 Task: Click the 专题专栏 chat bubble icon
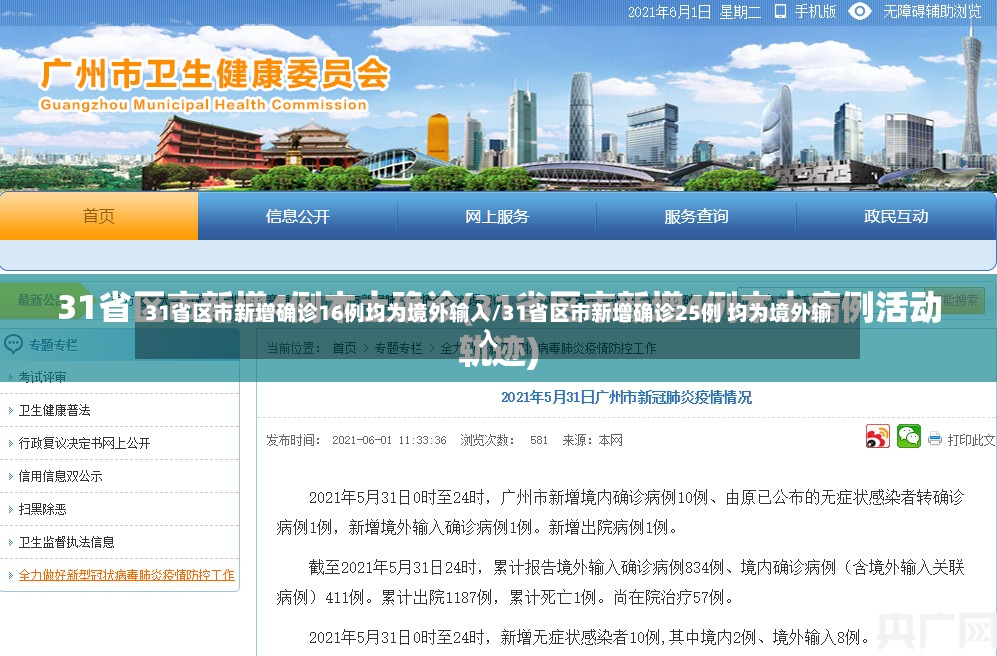point(13,345)
